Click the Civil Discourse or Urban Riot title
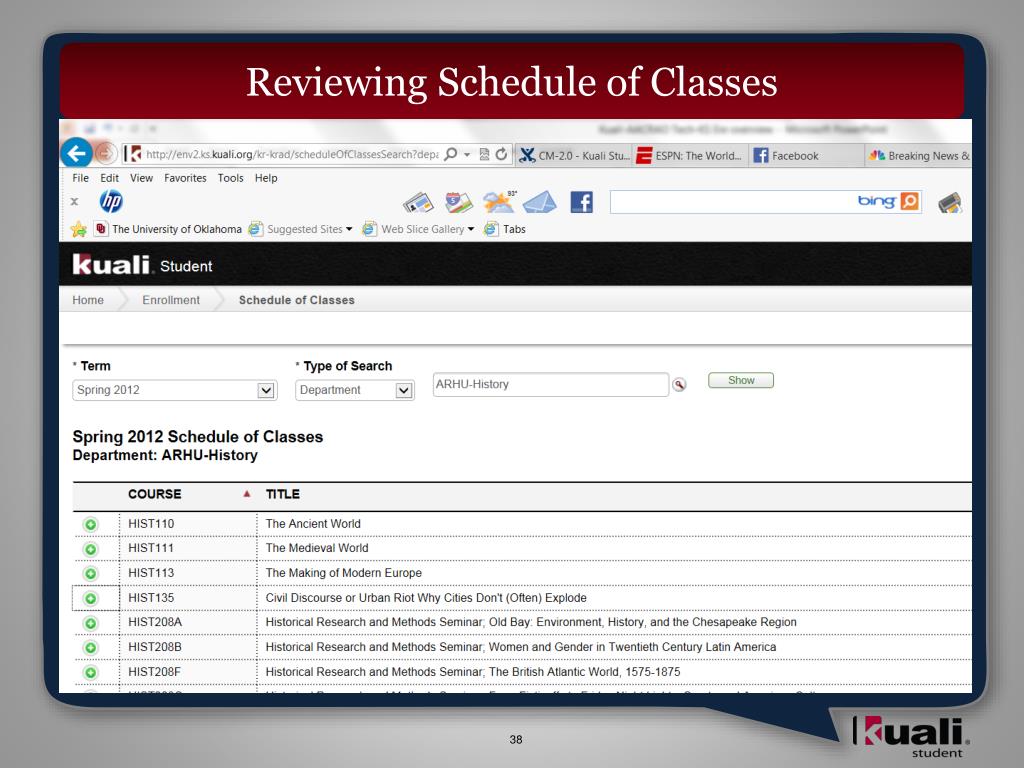The width and height of the screenshot is (1024, 768). [x=426, y=598]
